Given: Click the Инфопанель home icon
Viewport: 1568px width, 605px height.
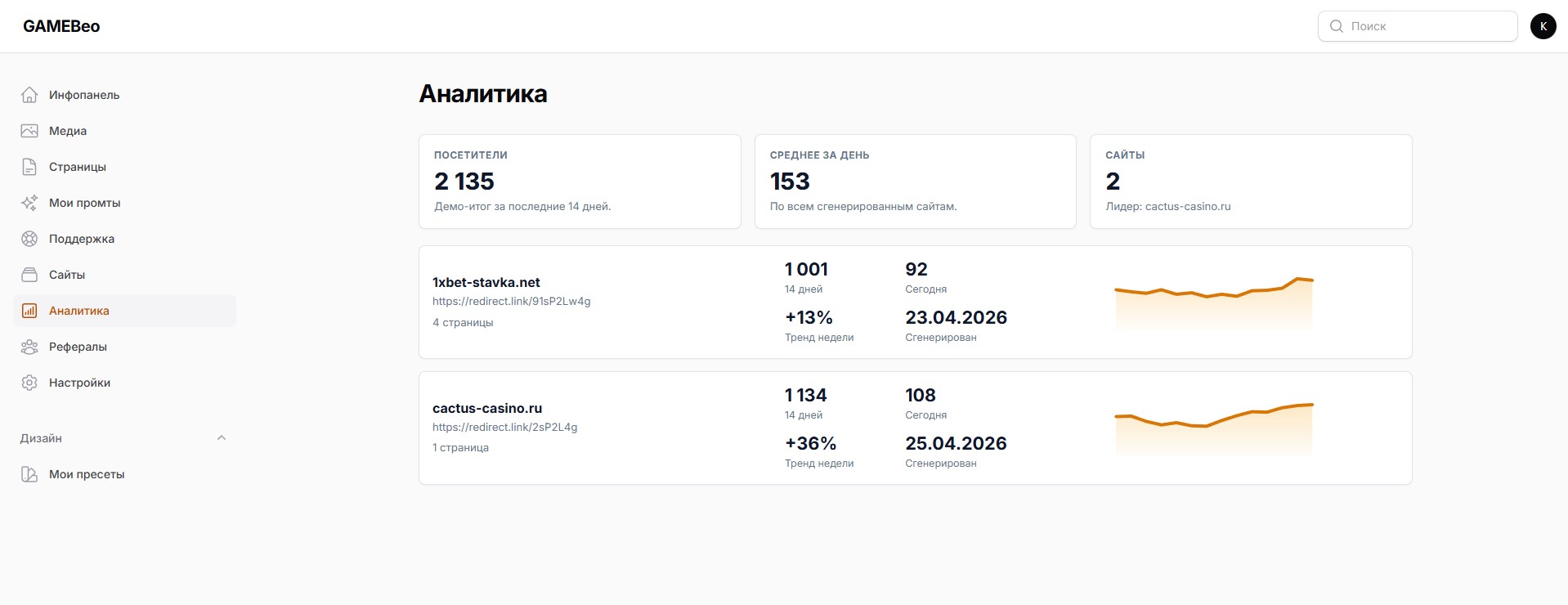Looking at the screenshot, I should click(29, 95).
